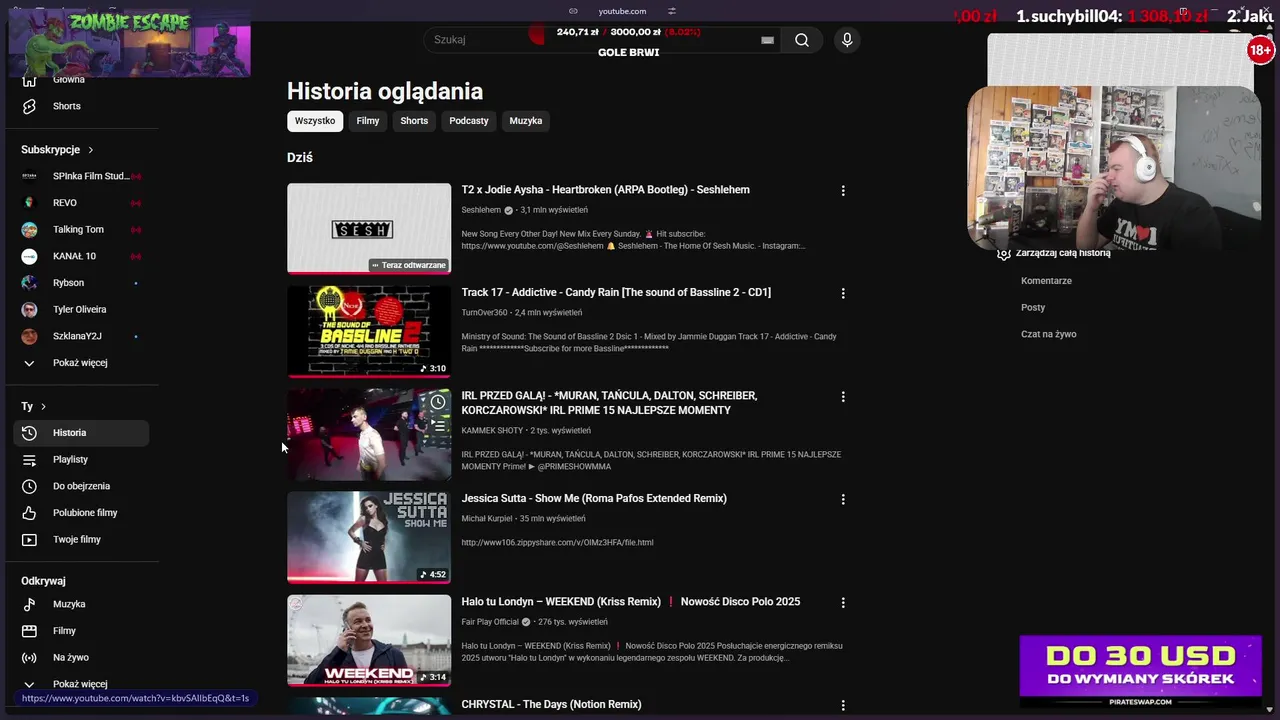Open options menu for IRL PRZED GALĄ video
The width and height of the screenshot is (1280, 720).
pos(843,397)
